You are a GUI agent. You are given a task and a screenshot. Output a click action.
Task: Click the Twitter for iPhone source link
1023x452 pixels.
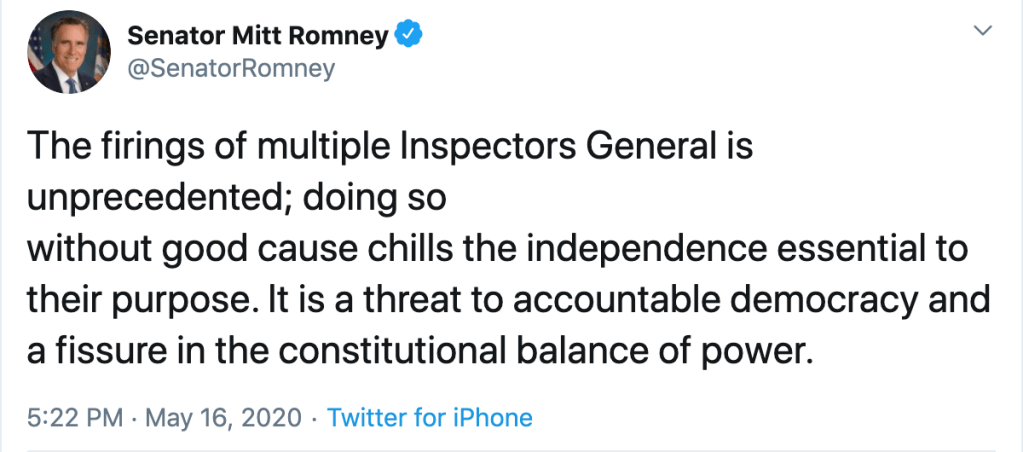[430, 417]
